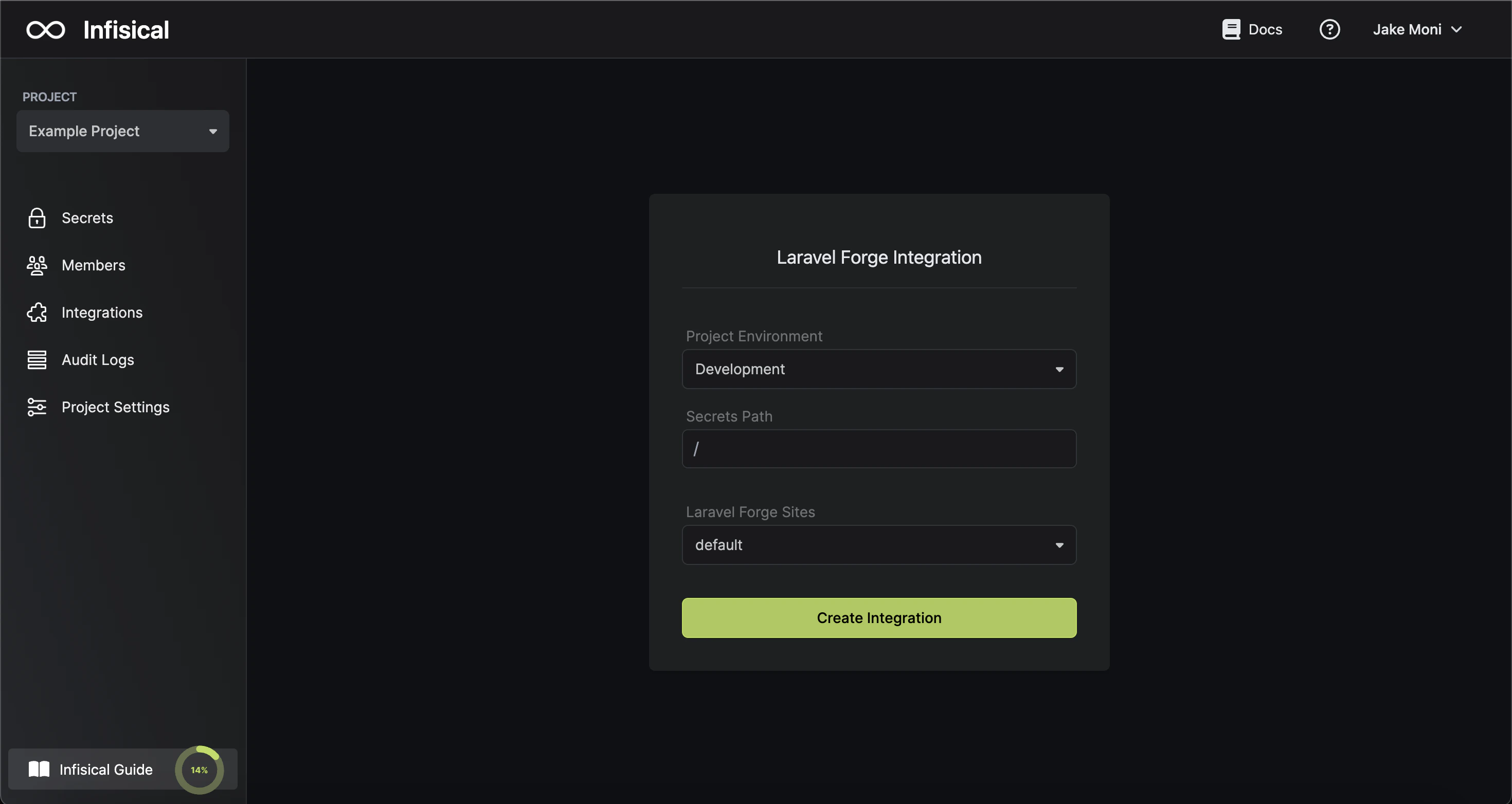This screenshot has width=1512, height=804.
Task: Click the help question mark icon
Action: (1329, 29)
